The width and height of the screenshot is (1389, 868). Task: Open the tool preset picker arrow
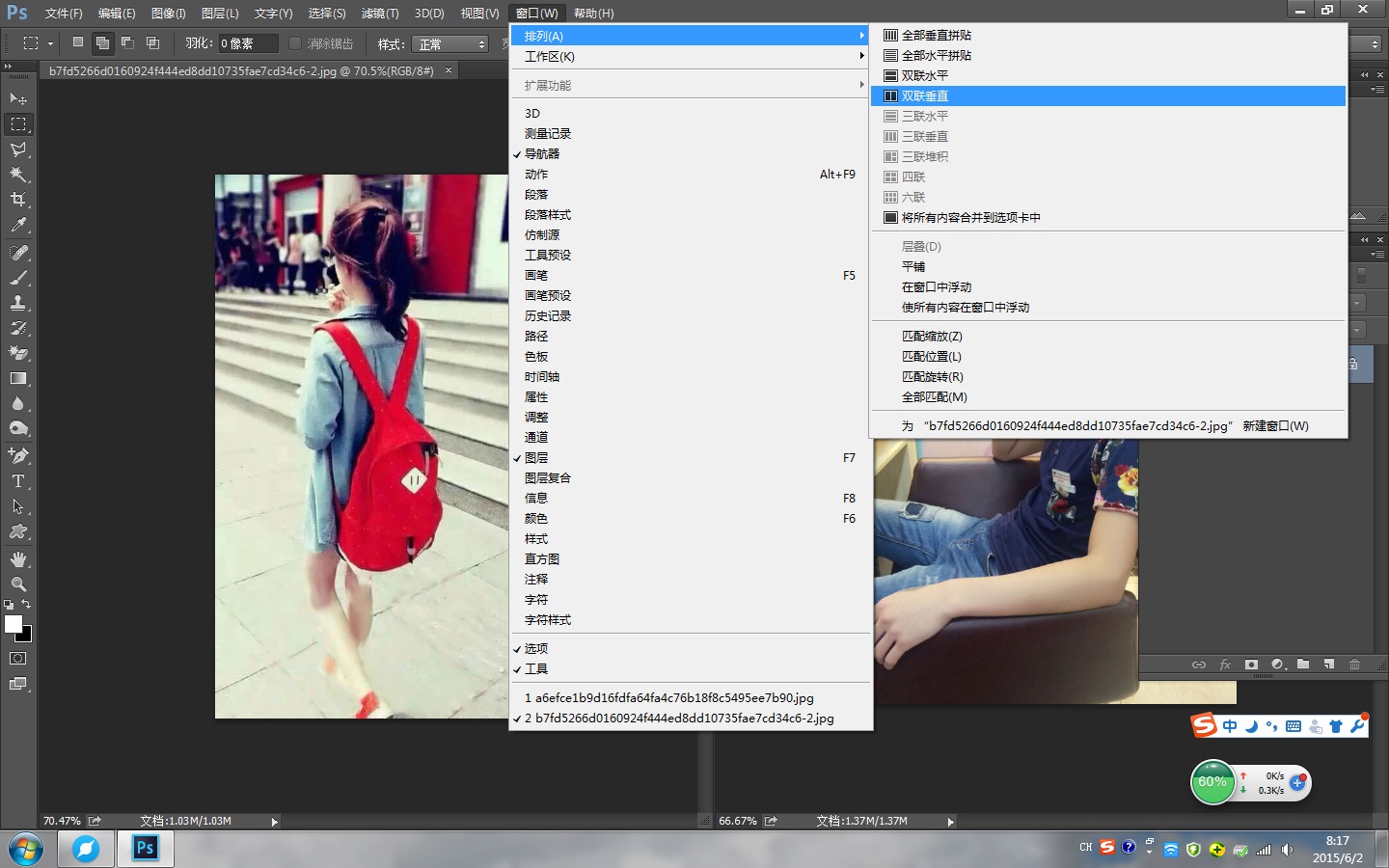pos(50,44)
